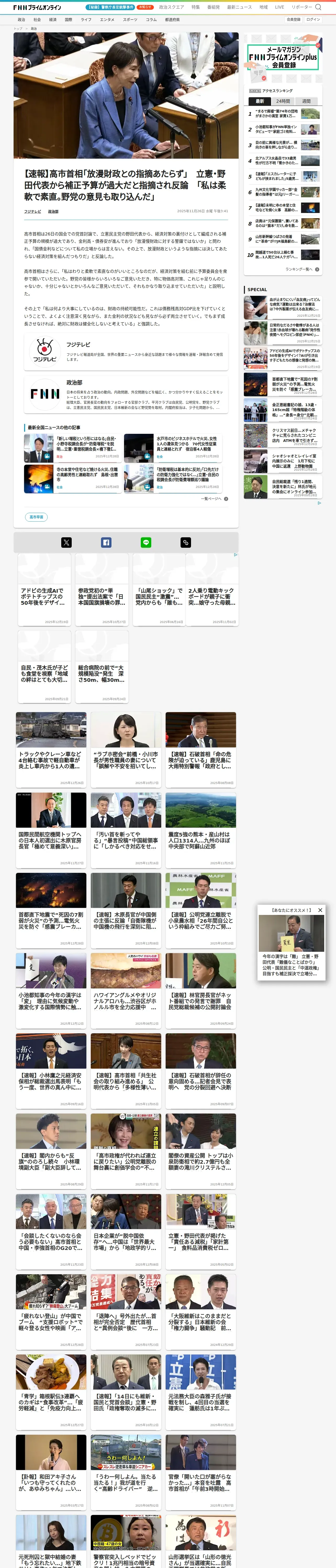Open the 政治 category in the nav bar
The width and height of the screenshot is (336, 1568).
(x=21, y=20)
